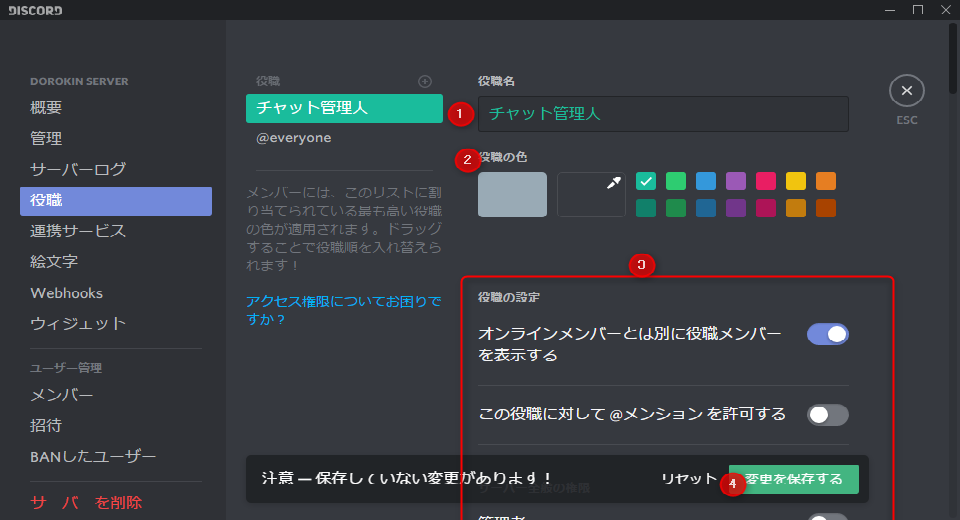Viewport: 960px width, 520px height.
Task: Click the role name input field
Action: 663,114
